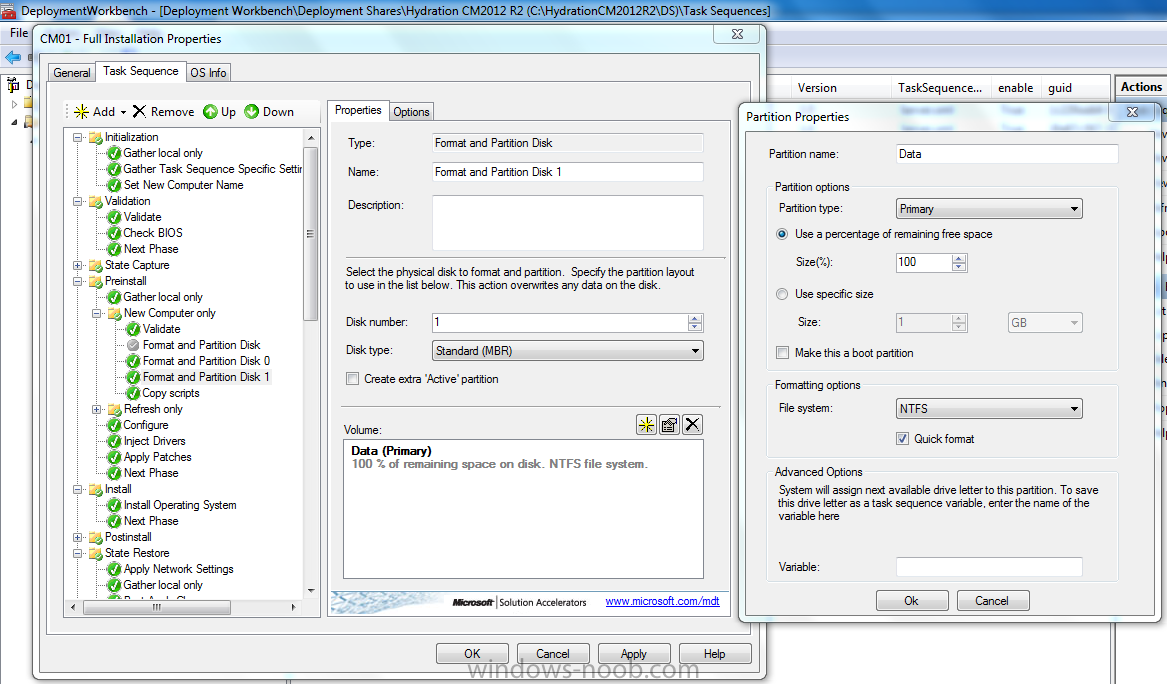Expand the Postinstall group

[77, 537]
